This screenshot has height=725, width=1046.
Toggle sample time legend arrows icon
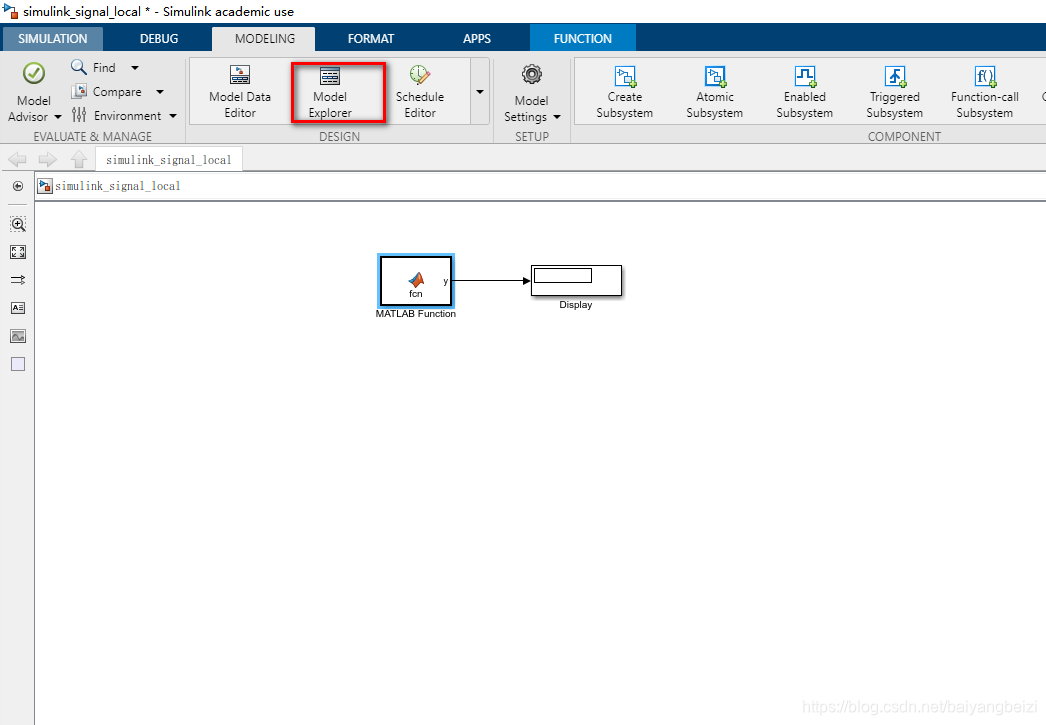coord(18,280)
